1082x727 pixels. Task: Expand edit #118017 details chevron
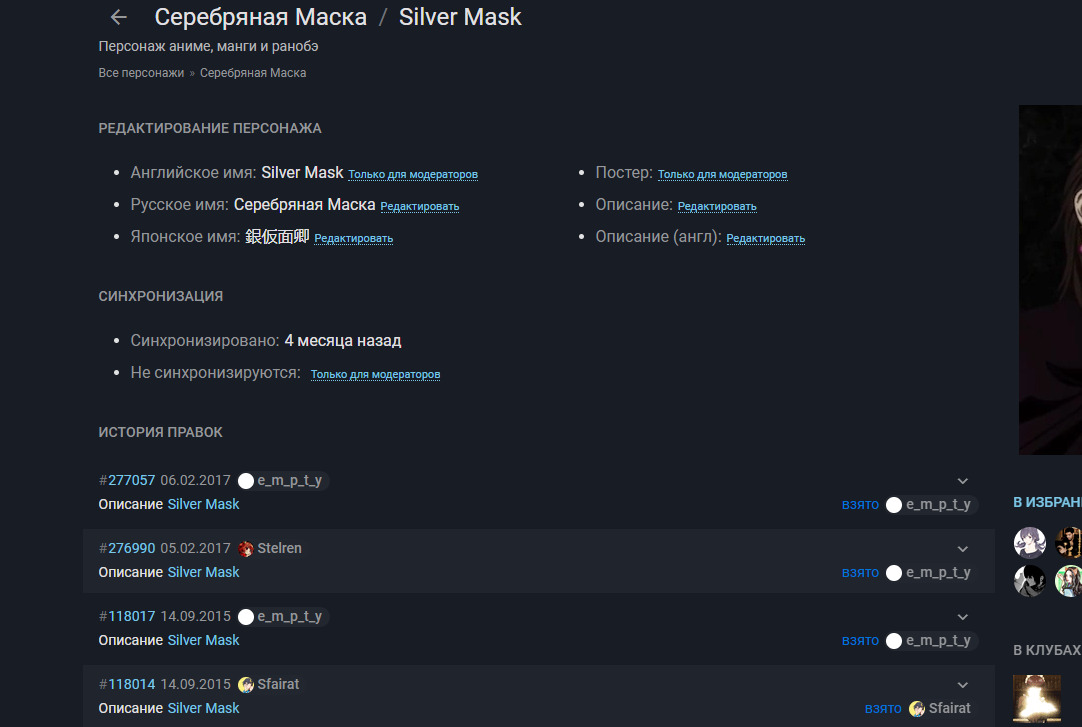(963, 617)
